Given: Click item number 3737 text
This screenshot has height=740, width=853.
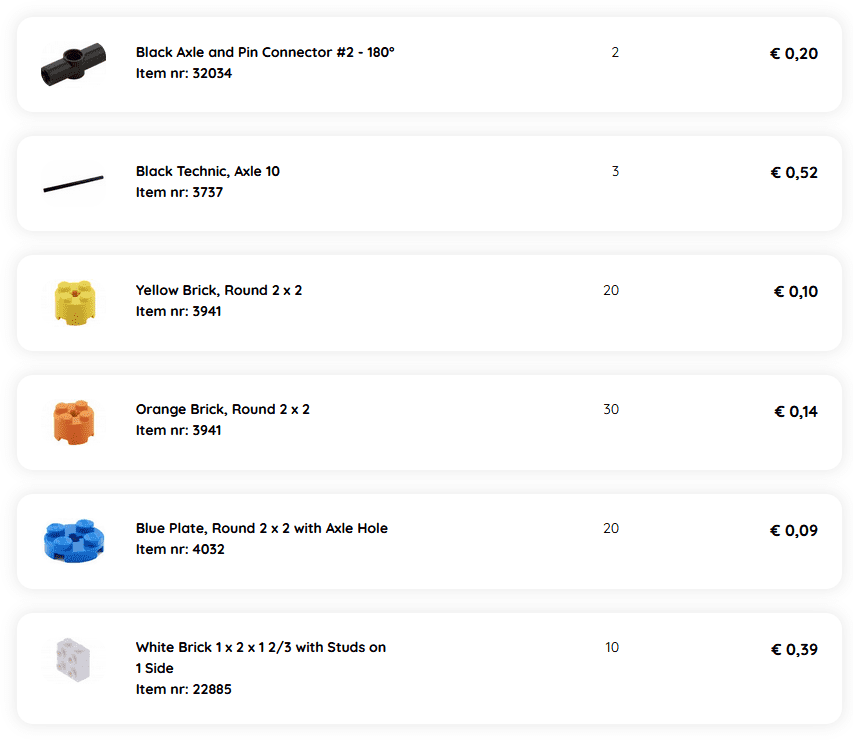Looking at the screenshot, I should click(x=180, y=192).
